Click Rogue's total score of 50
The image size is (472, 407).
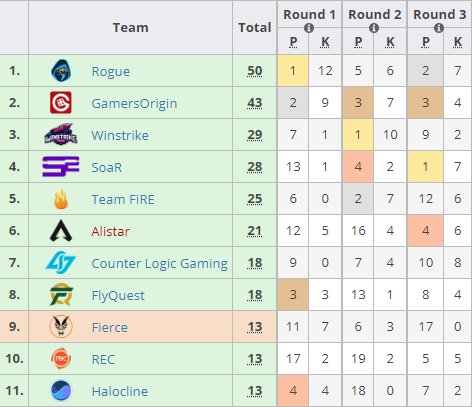pos(255,71)
